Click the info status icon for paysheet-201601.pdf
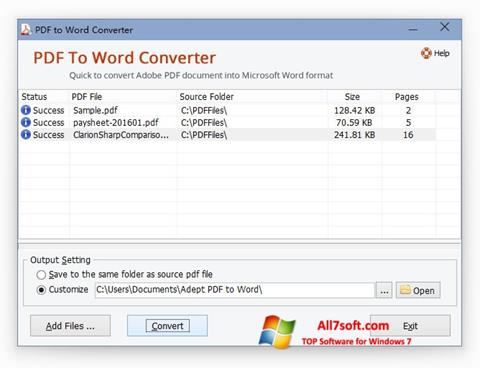 click(x=26, y=122)
